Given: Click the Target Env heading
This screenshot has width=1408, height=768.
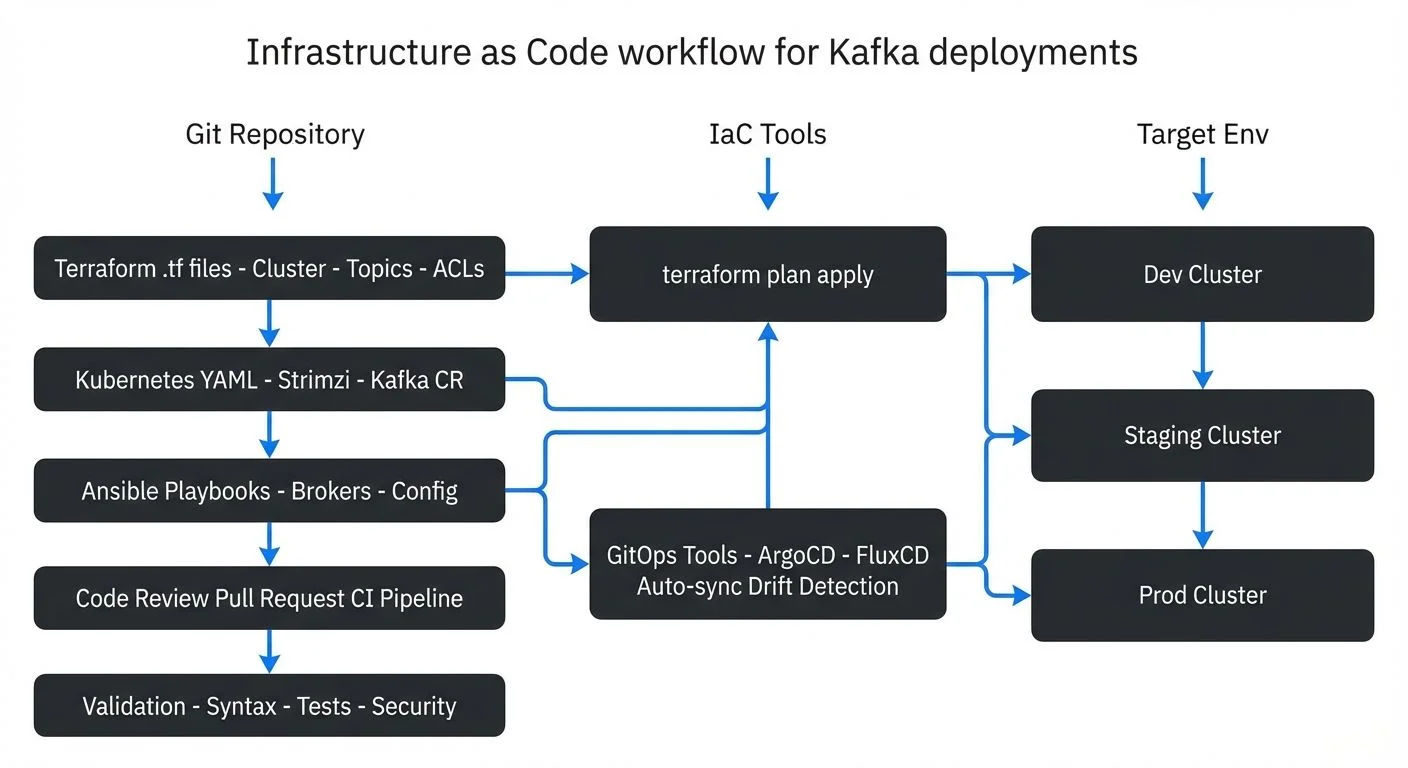Looking at the screenshot, I should (1202, 133).
